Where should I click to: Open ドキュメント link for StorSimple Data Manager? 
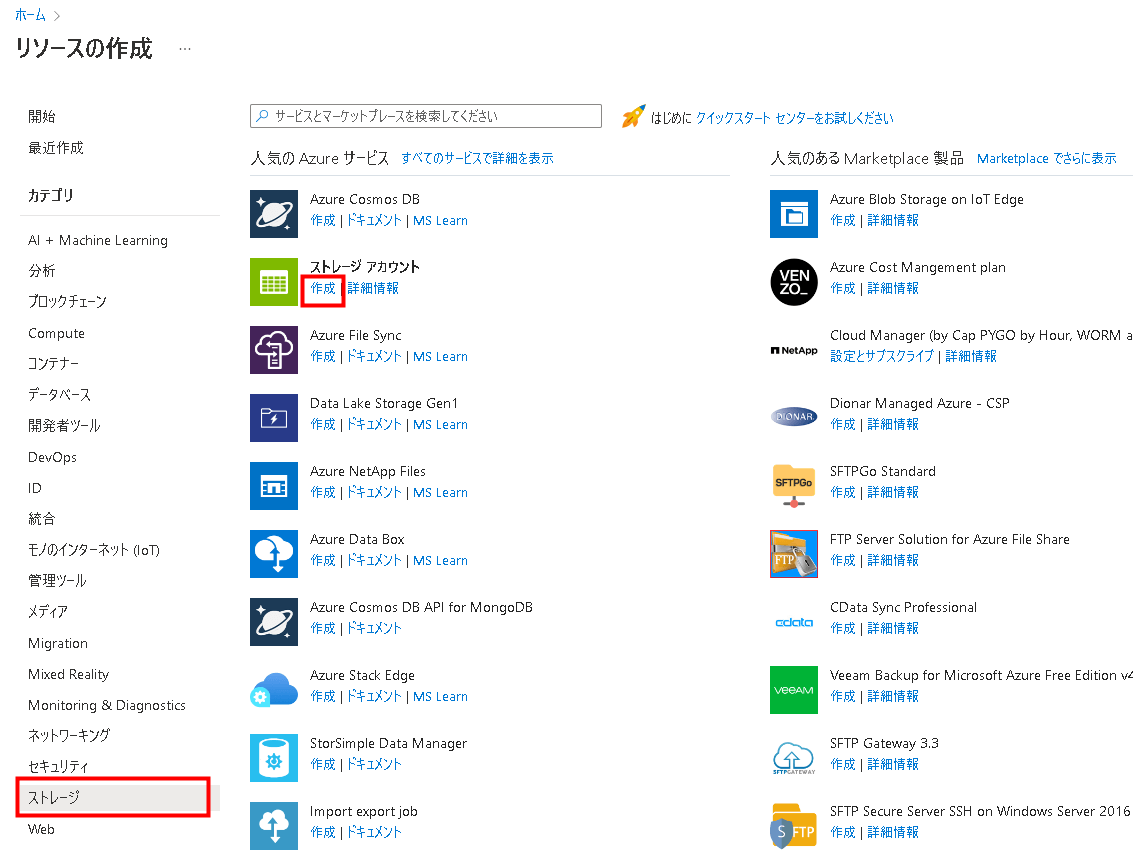374,764
